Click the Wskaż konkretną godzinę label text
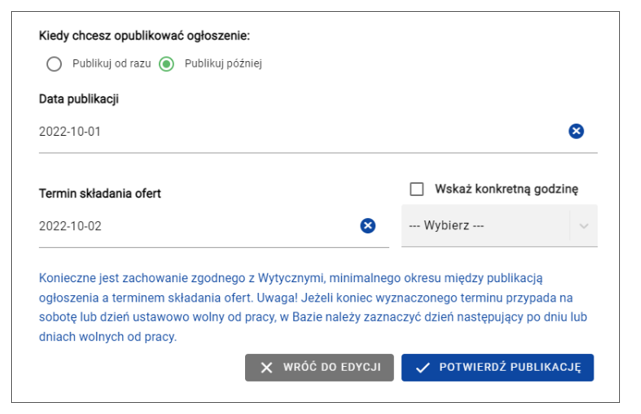The width and height of the screenshot is (641, 414). (x=506, y=188)
